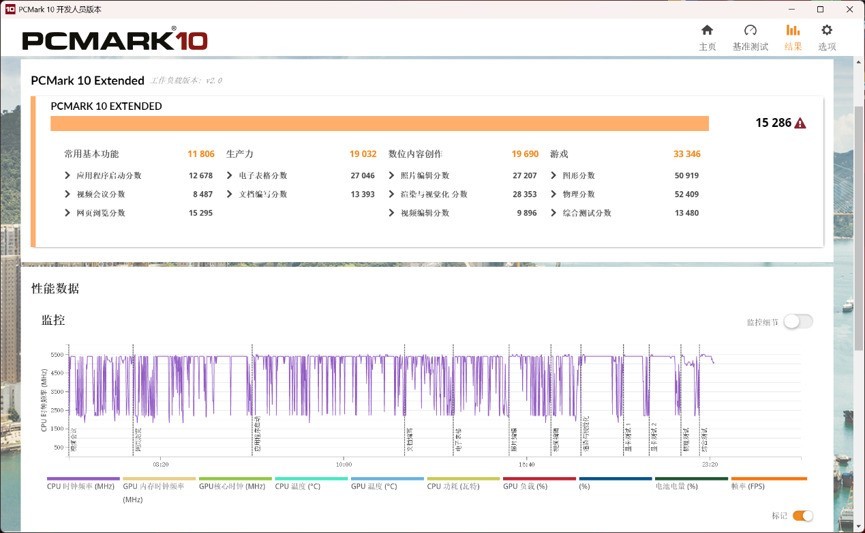The height and width of the screenshot is (533, 865).
Task: Click the PCMark 10 Extended title heading
Action: point(88,81)
